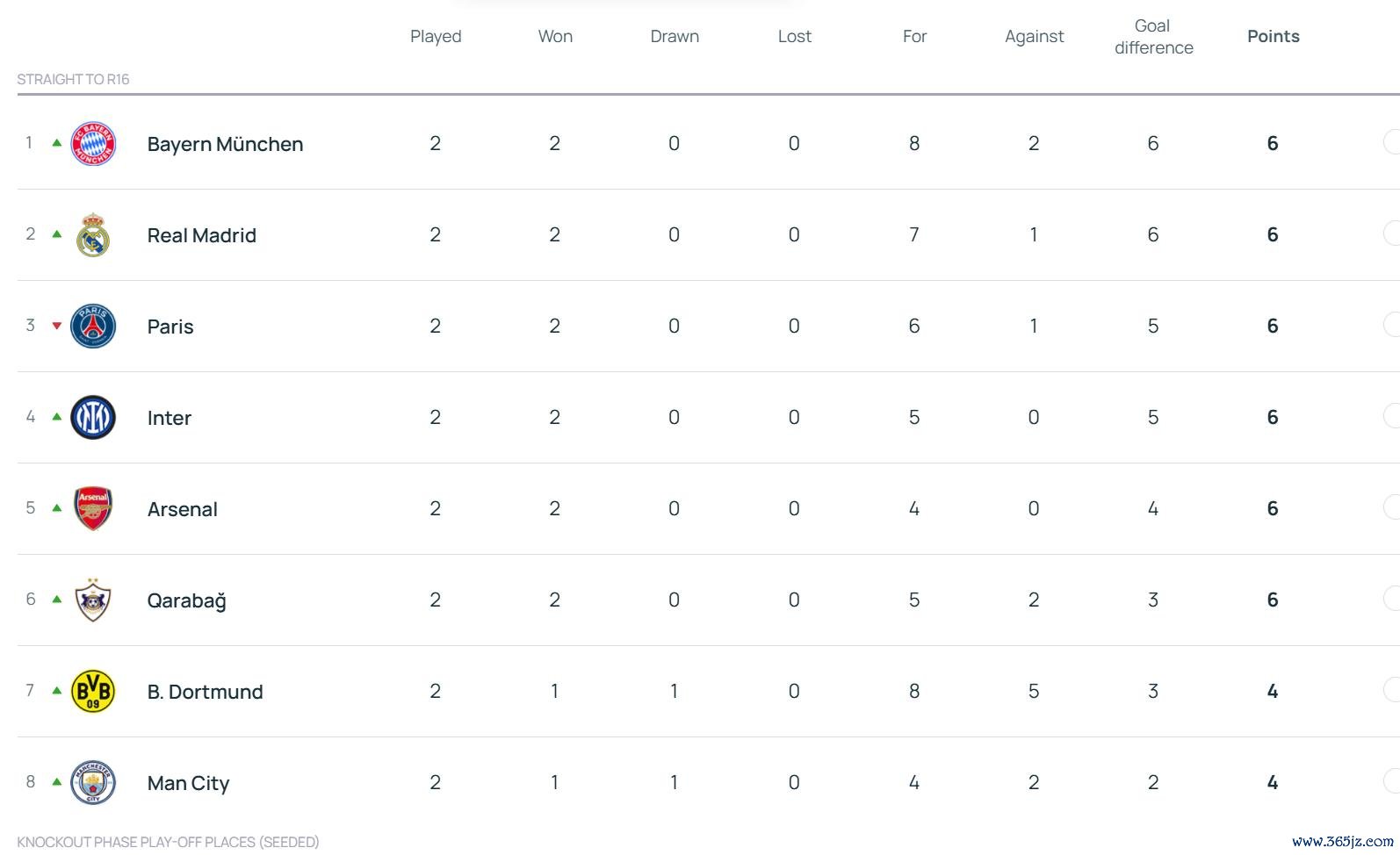Image resolution: width=1400 pixels, height=855 pixels.
Task: Click the Played column header
Action: 436,36
